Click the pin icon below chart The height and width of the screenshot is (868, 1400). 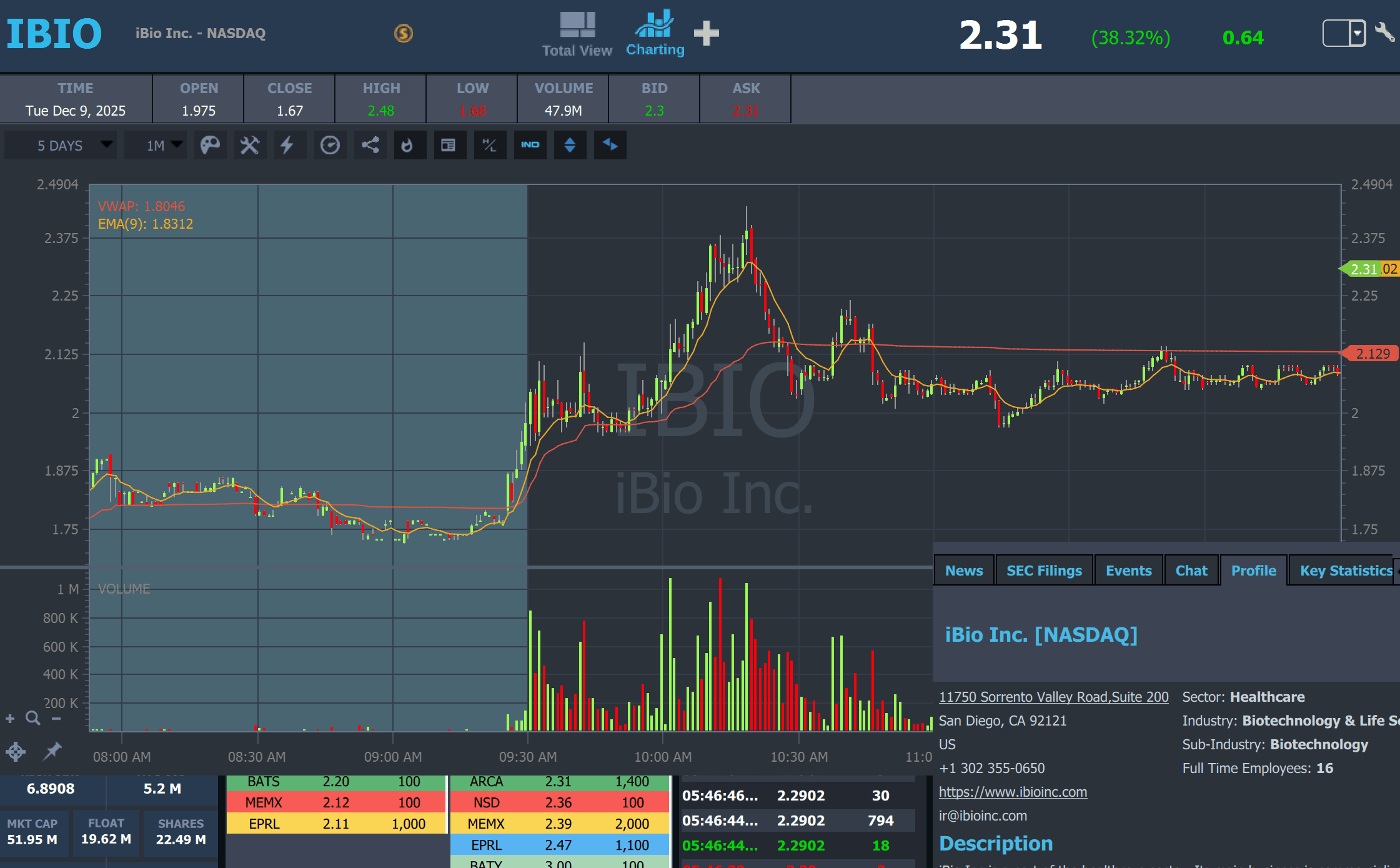[52, 751]
